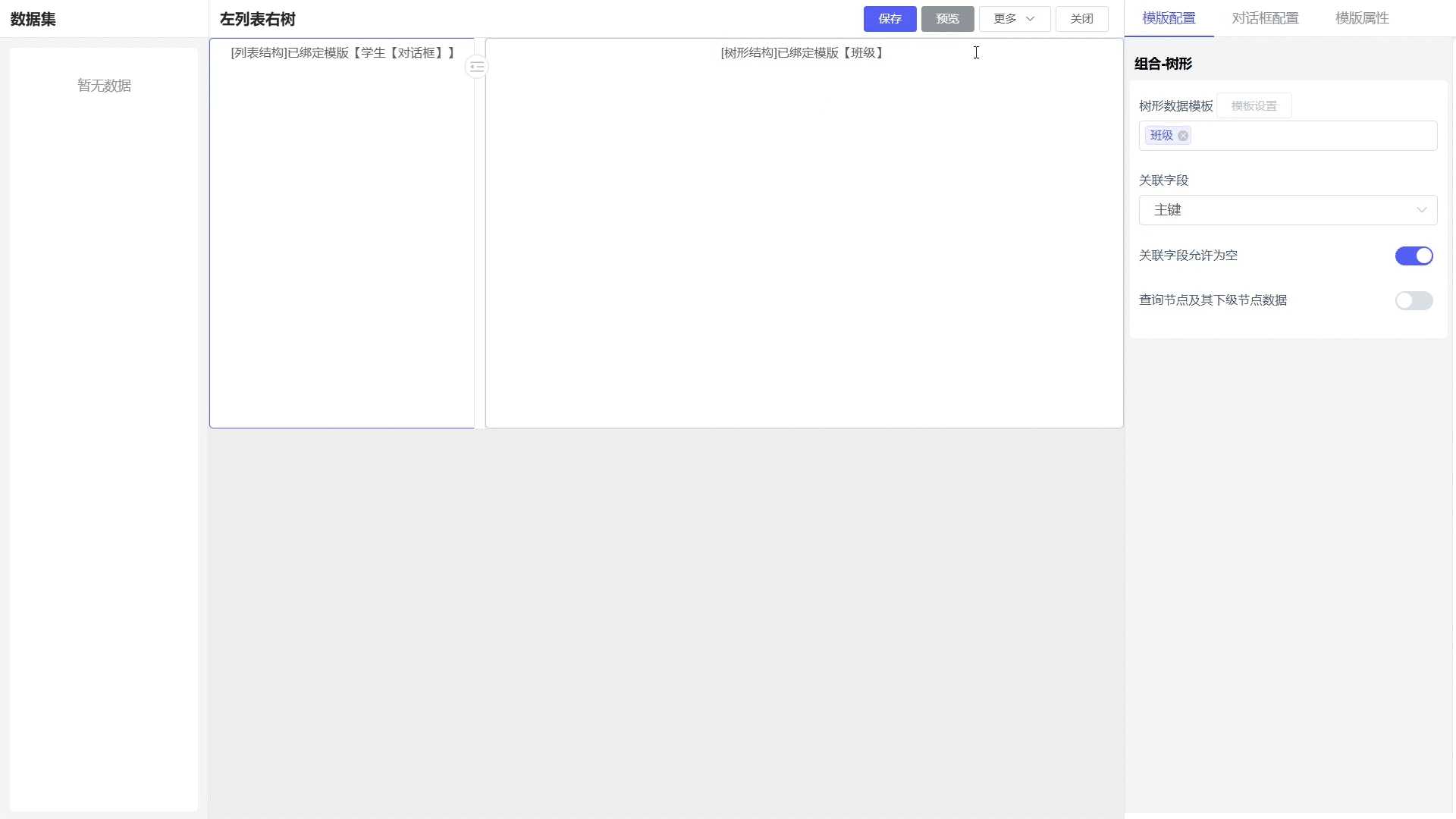Remove the 班级 tag with its x icon
1456x819 pixels.
click(1183, 136)
